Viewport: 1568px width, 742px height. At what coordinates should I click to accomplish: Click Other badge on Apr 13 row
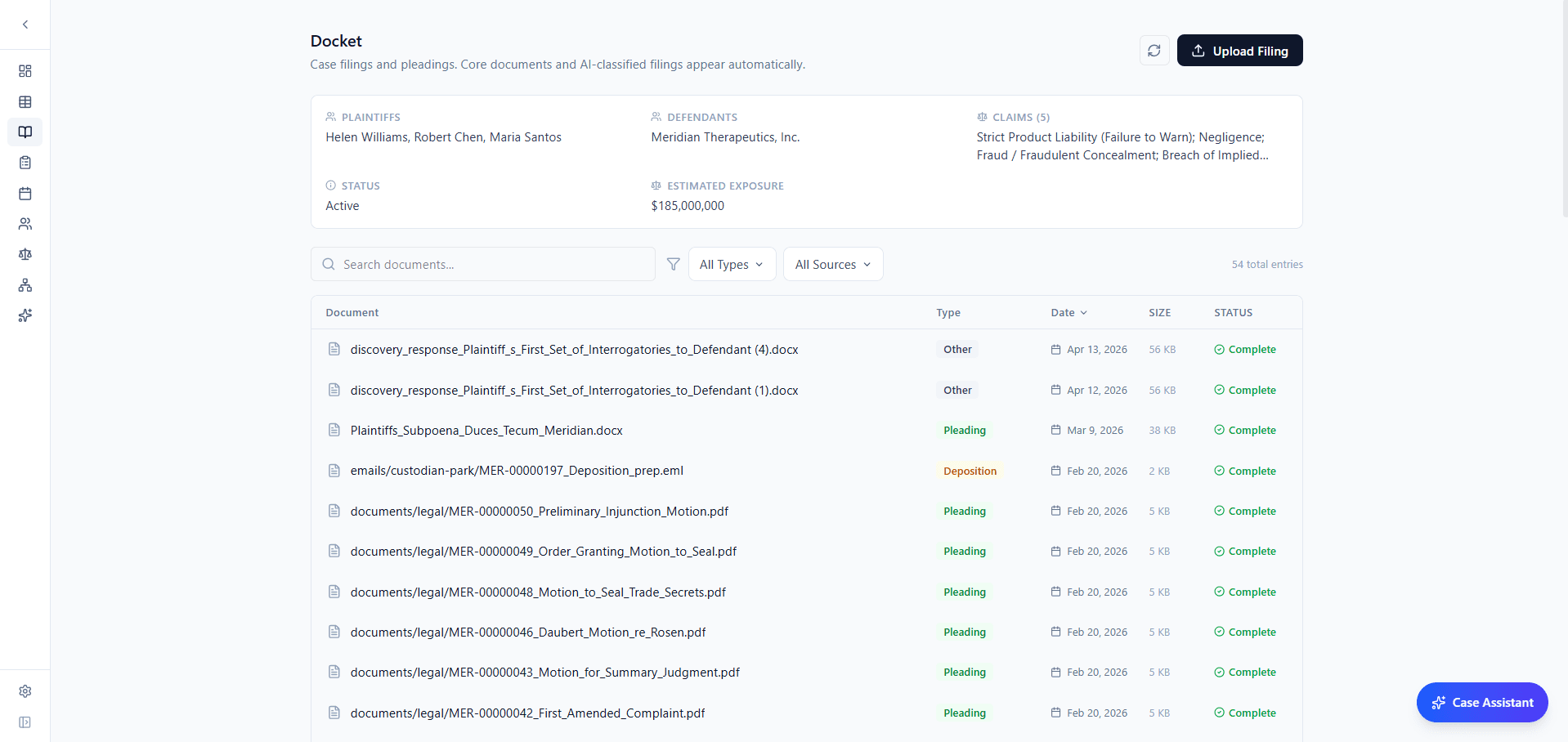click(957, 350)
